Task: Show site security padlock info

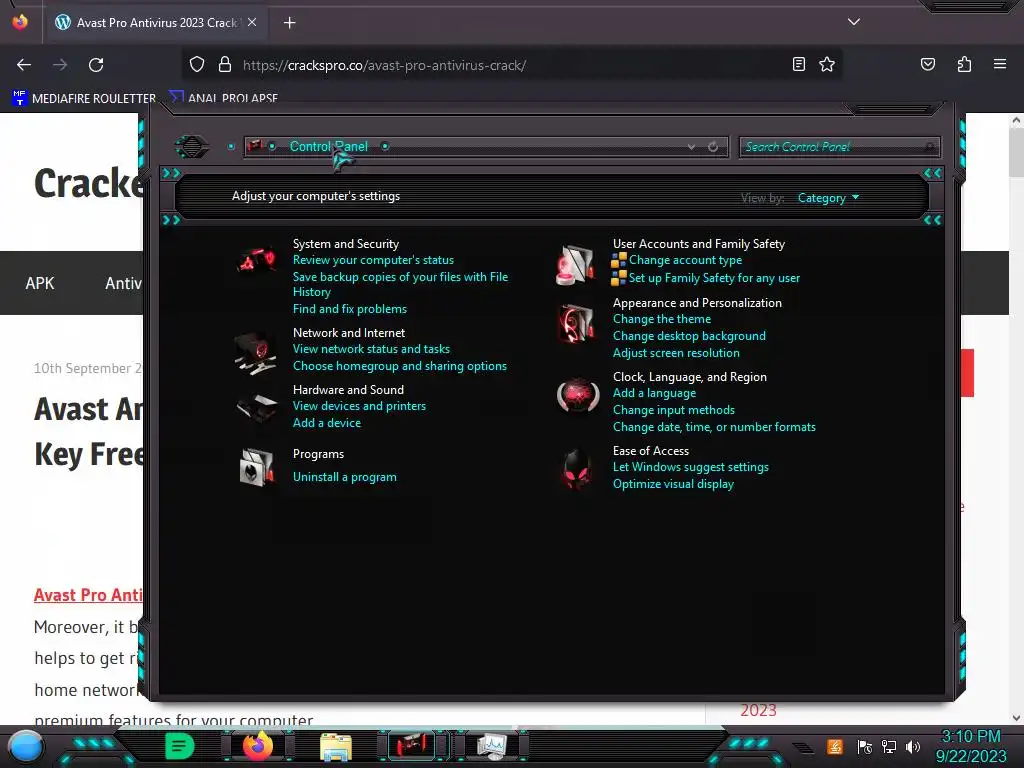Action: coord(225,64)
